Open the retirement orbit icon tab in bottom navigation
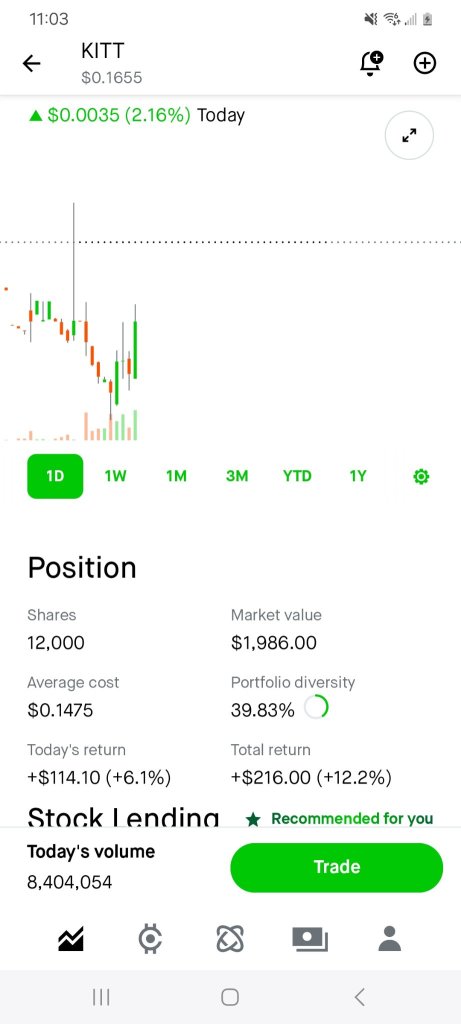461x1024 pixels. tap(230, 939)
